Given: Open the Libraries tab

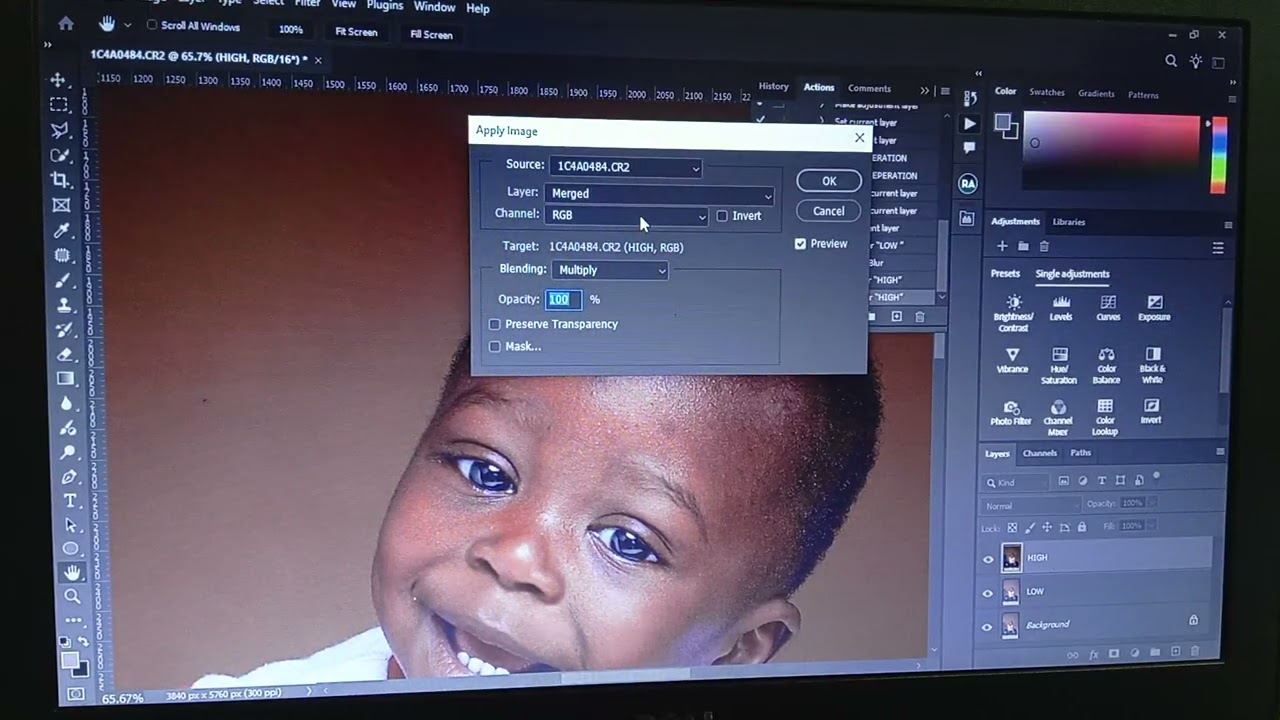Looking at the screenshot, I should [x=1068, y=222].
